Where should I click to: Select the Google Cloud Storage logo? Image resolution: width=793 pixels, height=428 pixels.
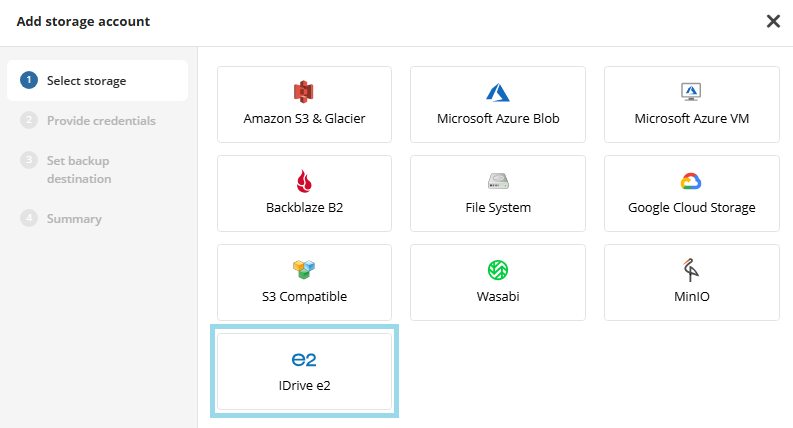[691, 182]
